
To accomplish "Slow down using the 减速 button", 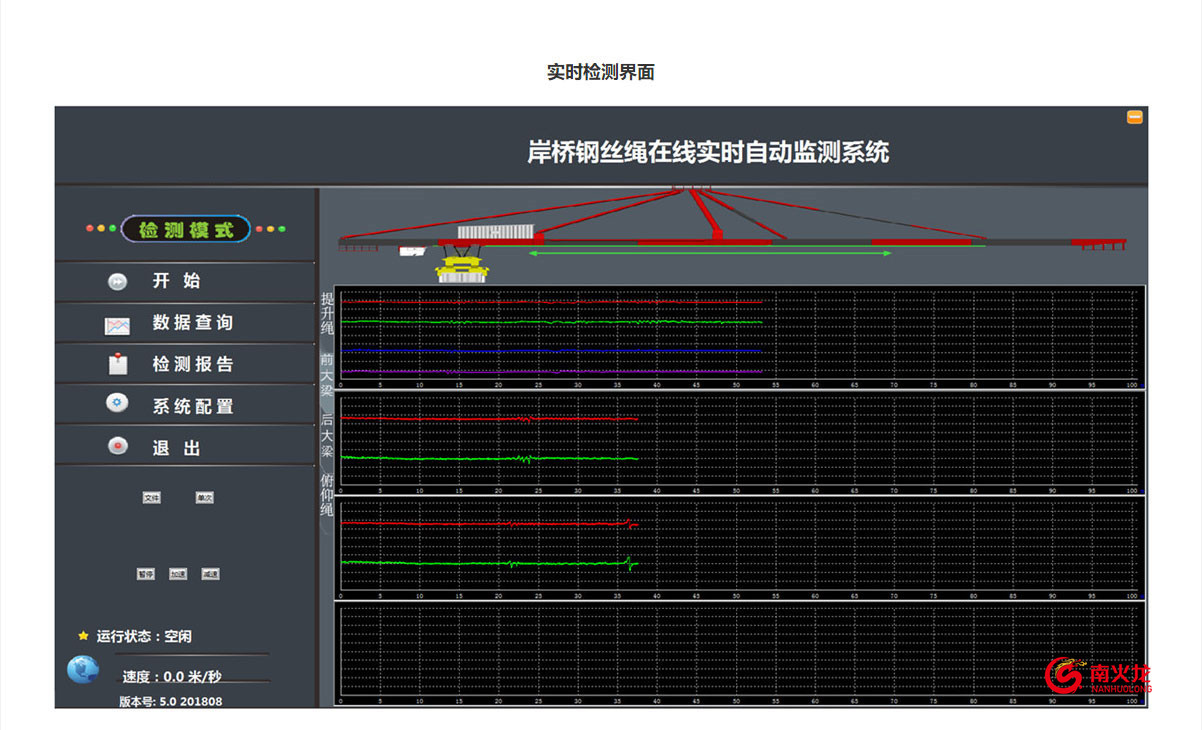I will point(209,574).
